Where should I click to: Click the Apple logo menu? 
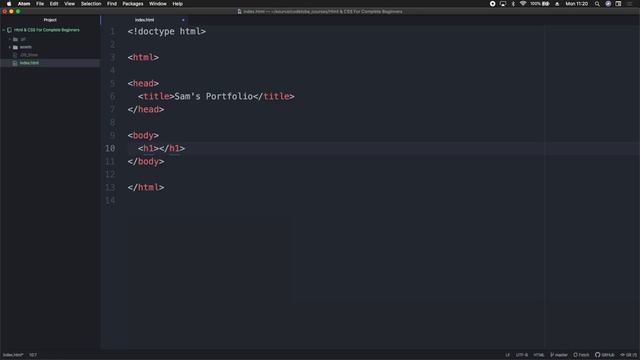9,4
